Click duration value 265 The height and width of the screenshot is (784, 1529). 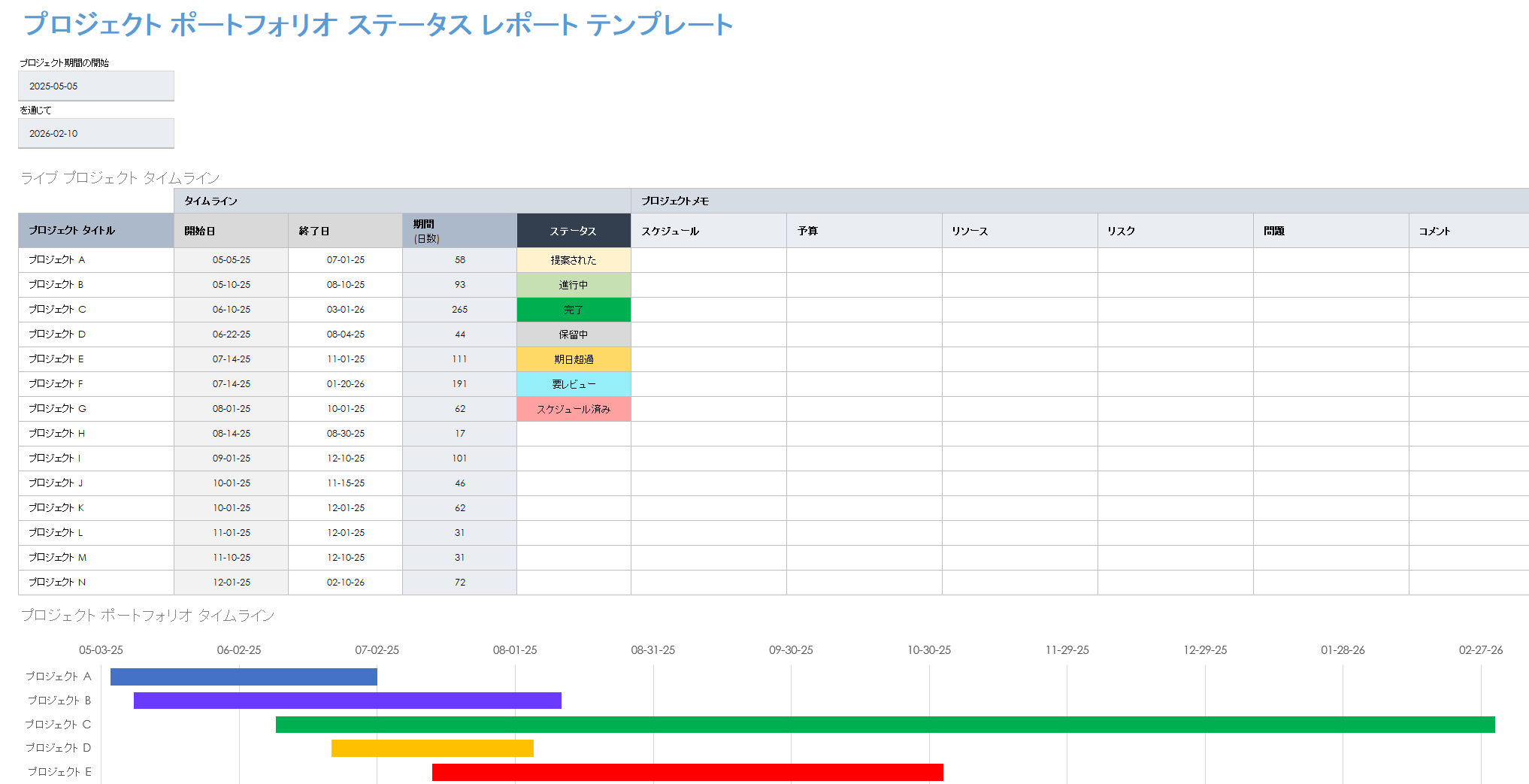pos(460,310)
